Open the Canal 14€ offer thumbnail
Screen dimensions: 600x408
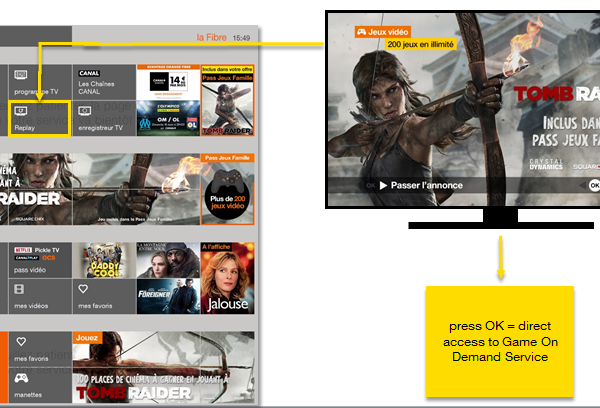click(168, 82)
